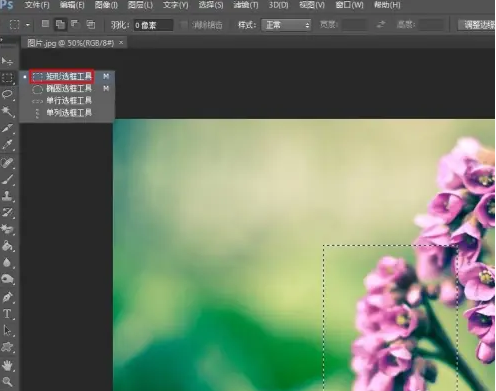This screenshot has height=391, width=496.
Task: Click the width input field
Action: pyautogui.click(x=355, y=25)
